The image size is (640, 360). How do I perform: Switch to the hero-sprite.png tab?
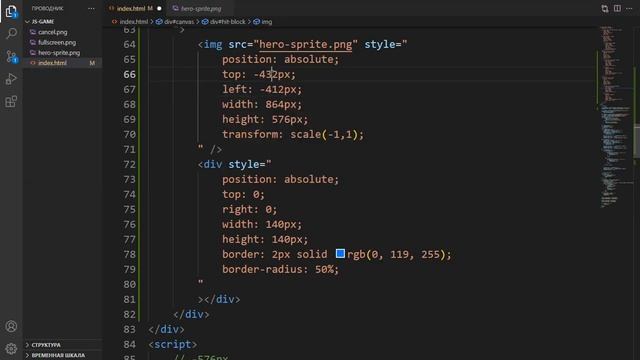click(201, 9)
